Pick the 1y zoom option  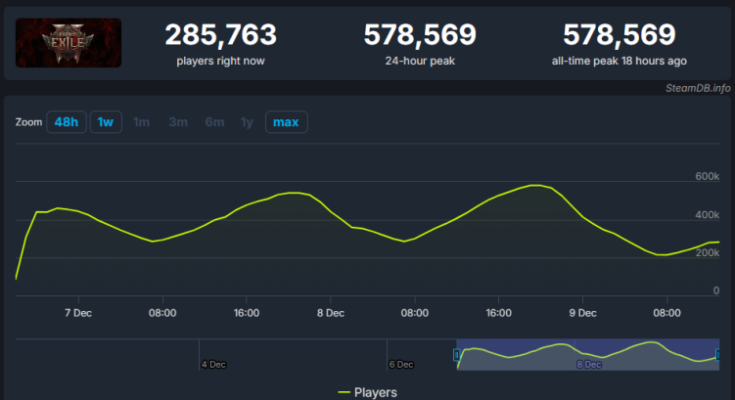click(247, 123)
